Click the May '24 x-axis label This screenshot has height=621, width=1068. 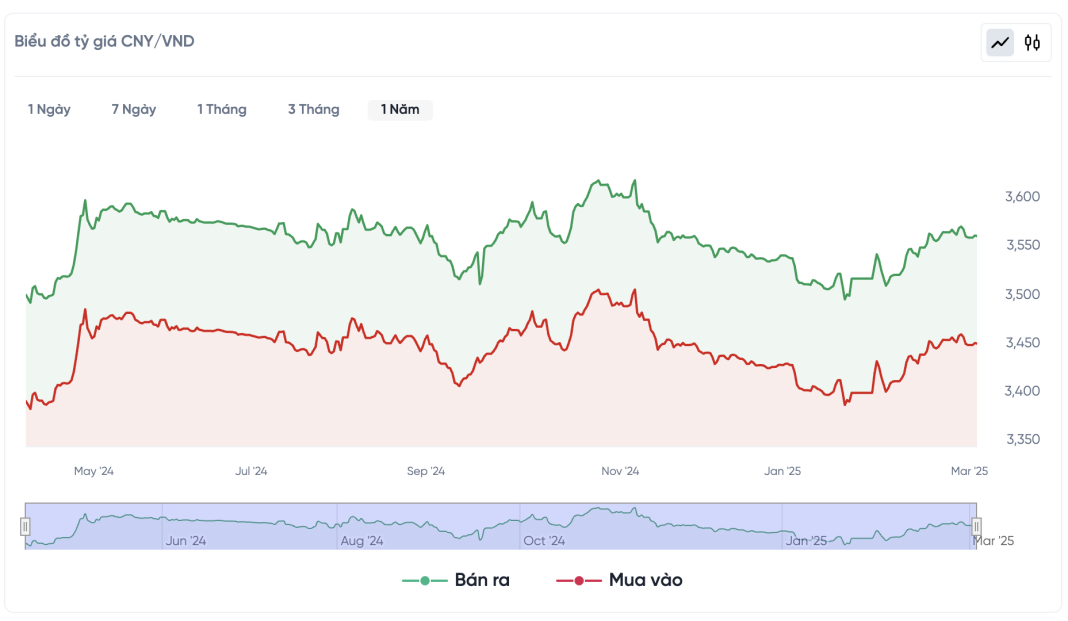click(94, 471)
